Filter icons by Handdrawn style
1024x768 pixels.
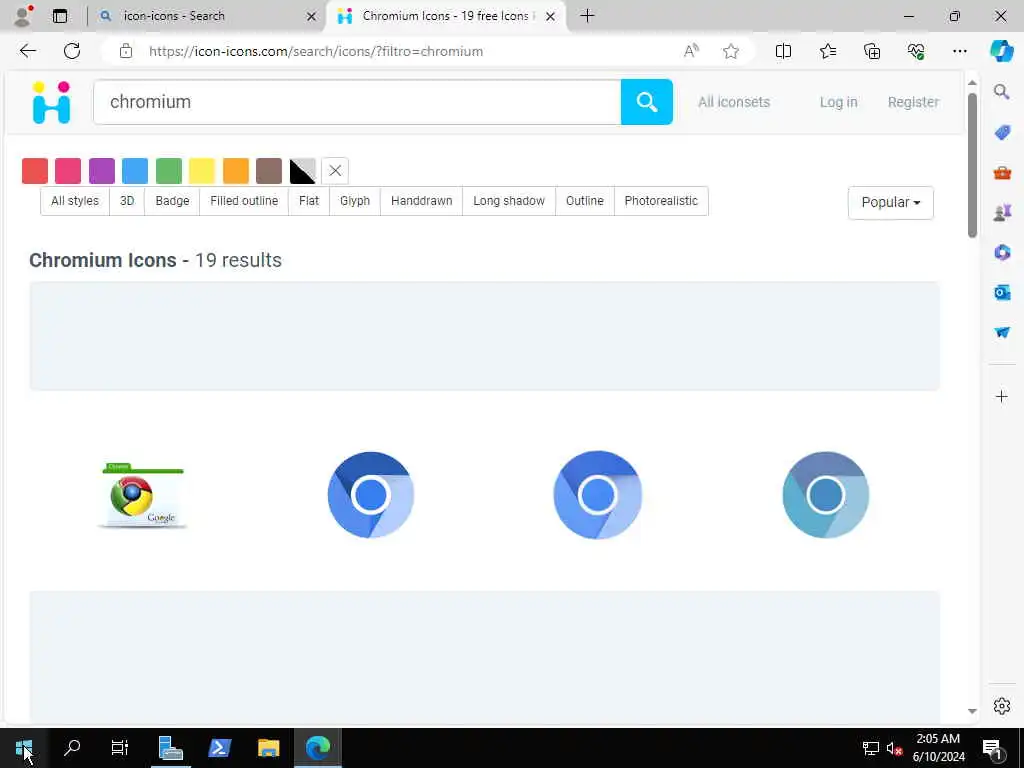coord(421,200)
